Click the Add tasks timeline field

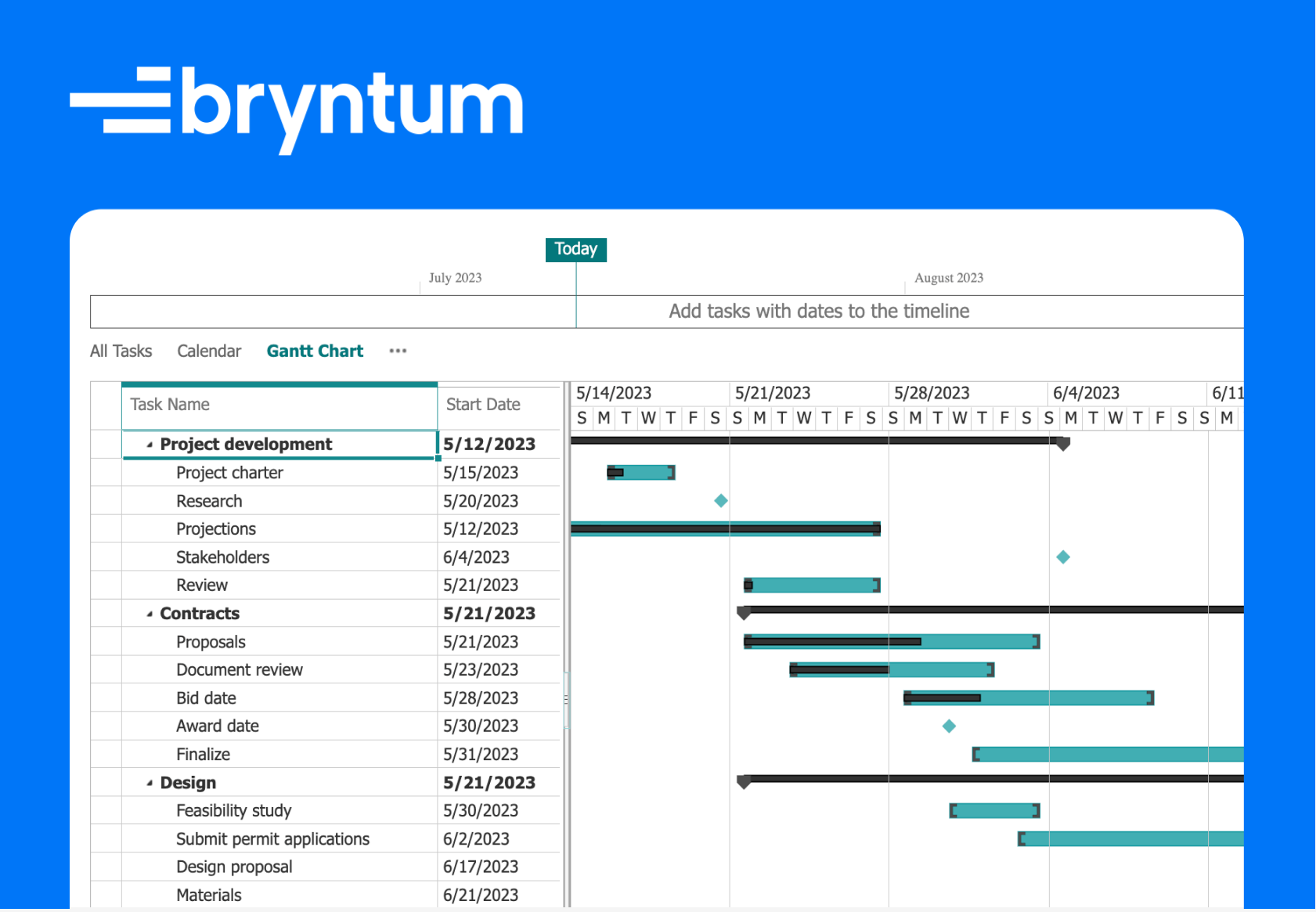tap(819, 311)
